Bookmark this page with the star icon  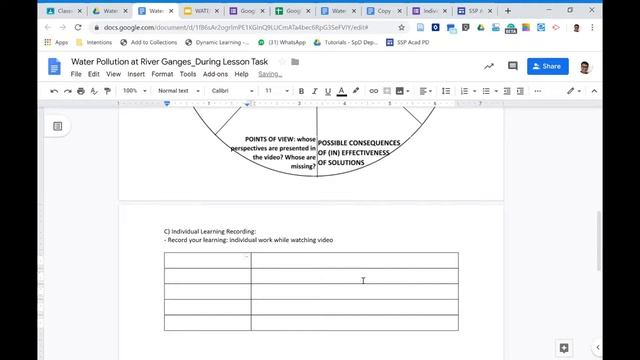[x=402, y=27]
